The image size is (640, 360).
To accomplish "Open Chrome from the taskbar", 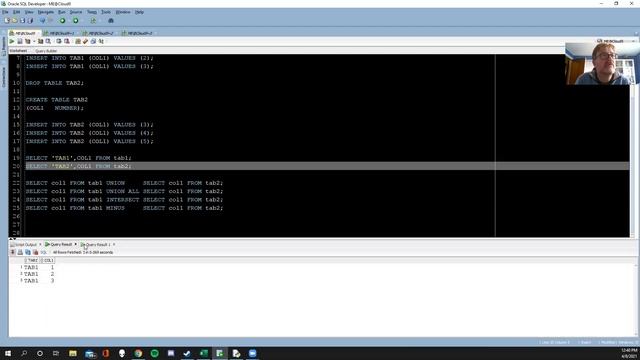I will point(138,353).
